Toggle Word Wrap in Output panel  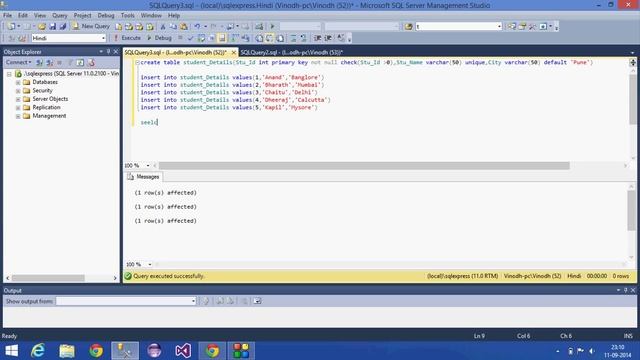coord(257,301)
